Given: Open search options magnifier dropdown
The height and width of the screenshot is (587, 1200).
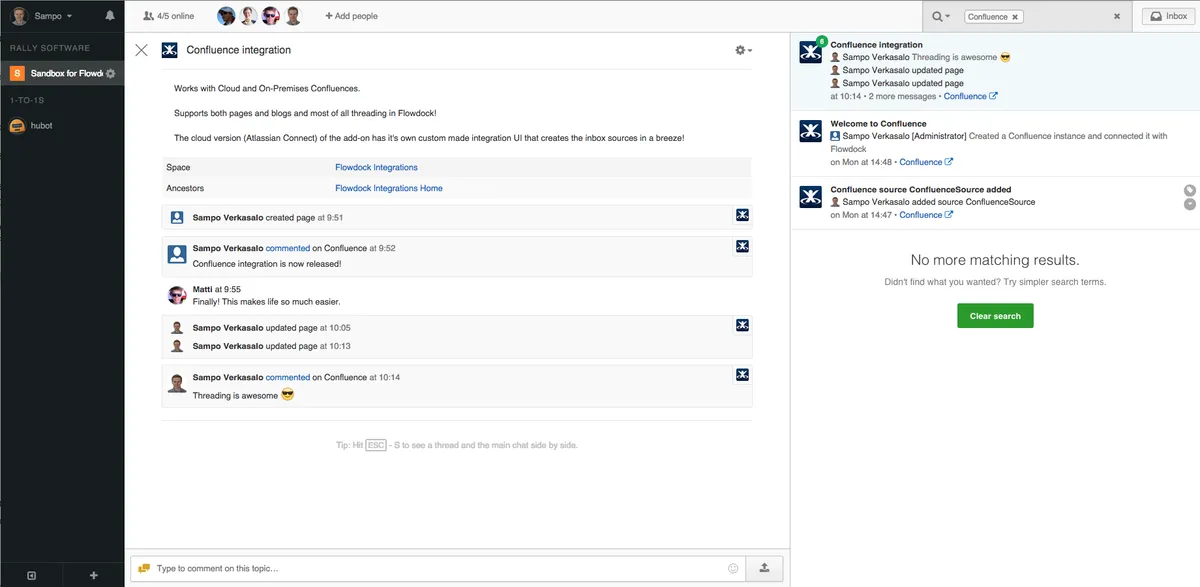Looking at the screenshot, I should [x=940, y=16].
